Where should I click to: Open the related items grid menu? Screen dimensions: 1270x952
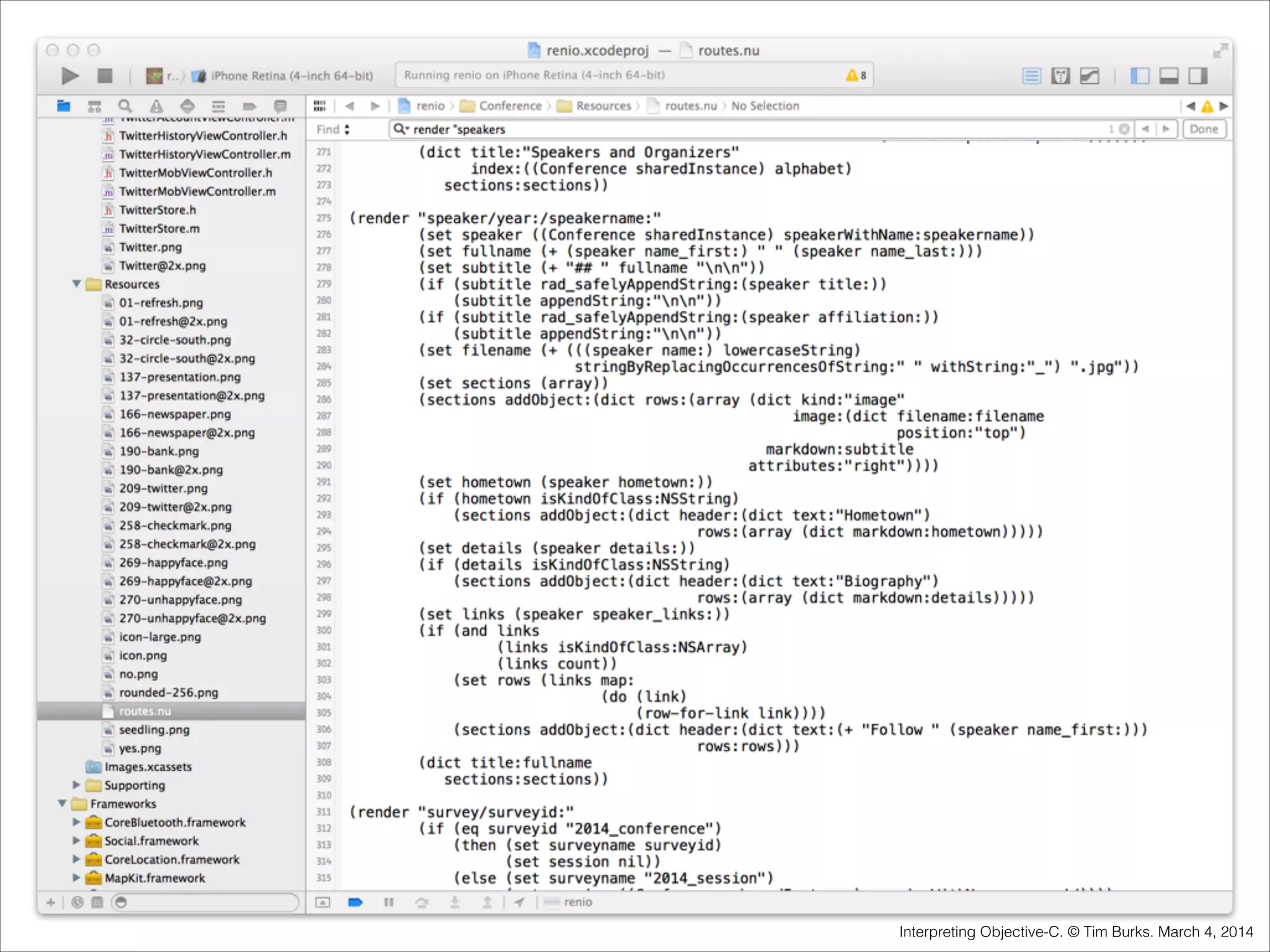coord(319,106)
